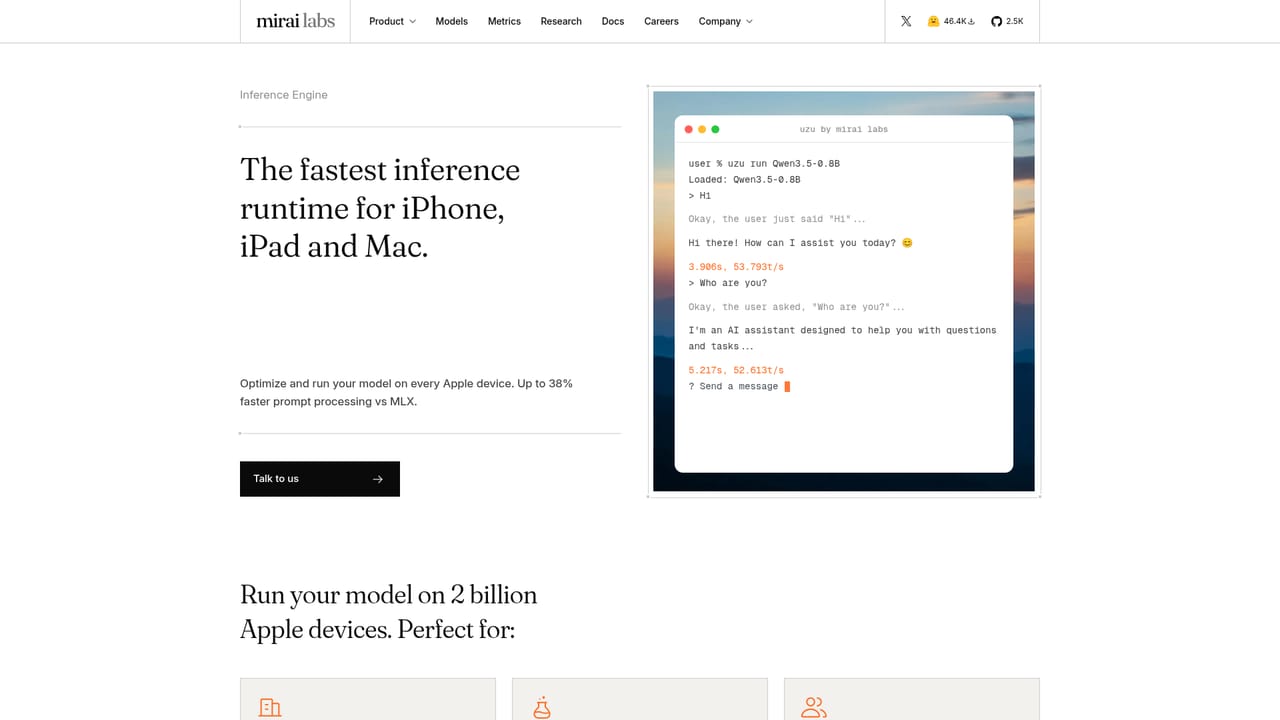Viewport: 1280px width, 720px height.
Task: Click the people icon on the third card
Action: pos(814,708)
